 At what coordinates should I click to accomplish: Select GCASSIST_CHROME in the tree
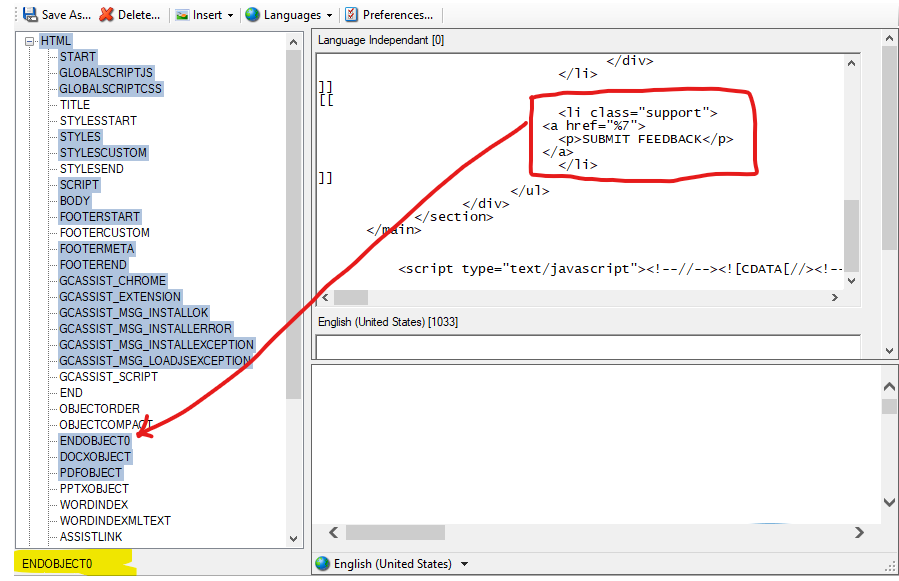click(x=113, y=281)
